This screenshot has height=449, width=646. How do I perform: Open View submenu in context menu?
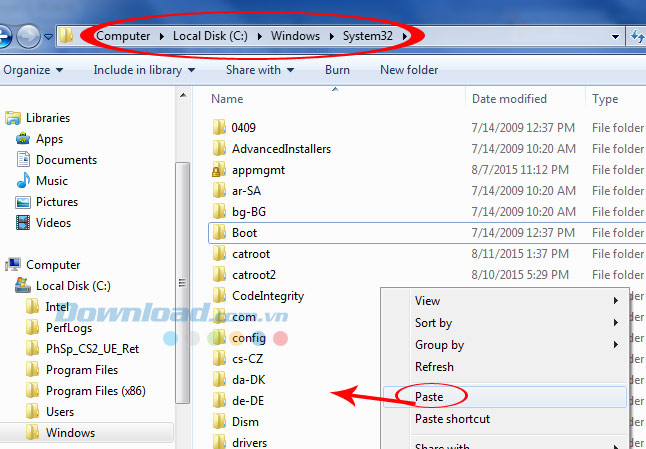(505, 301)
